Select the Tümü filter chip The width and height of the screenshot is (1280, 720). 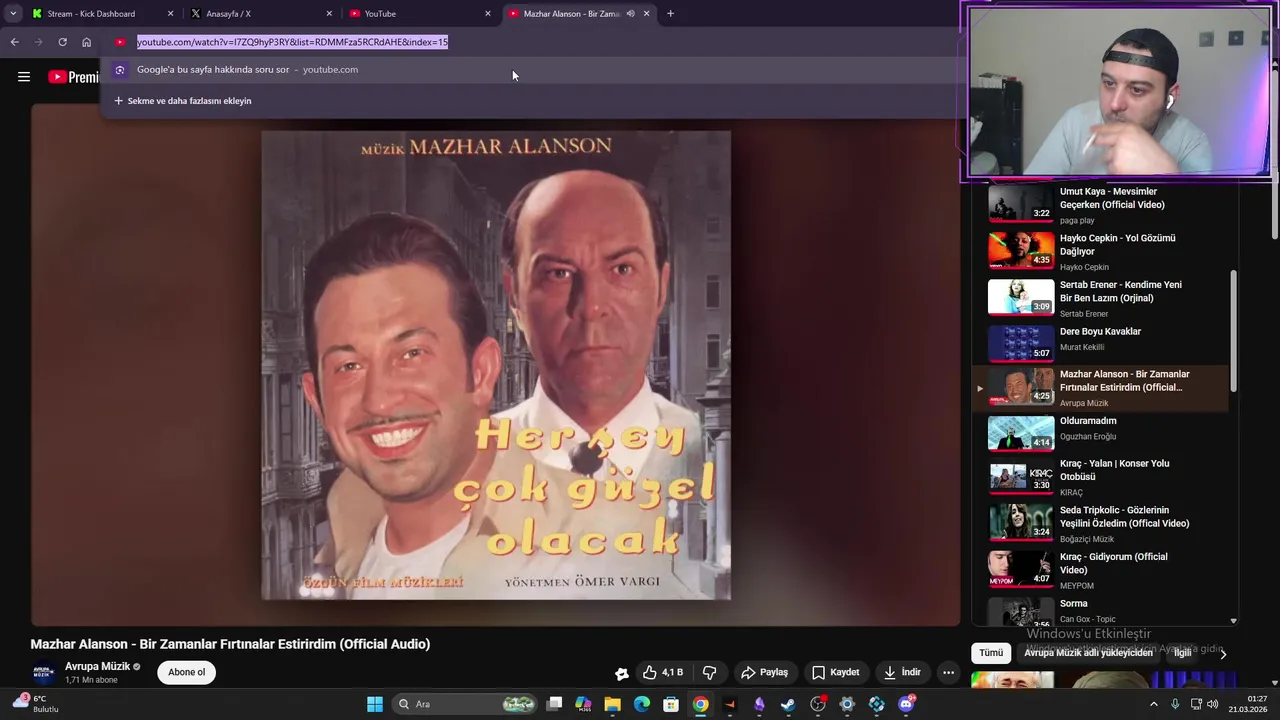[991, 653]
